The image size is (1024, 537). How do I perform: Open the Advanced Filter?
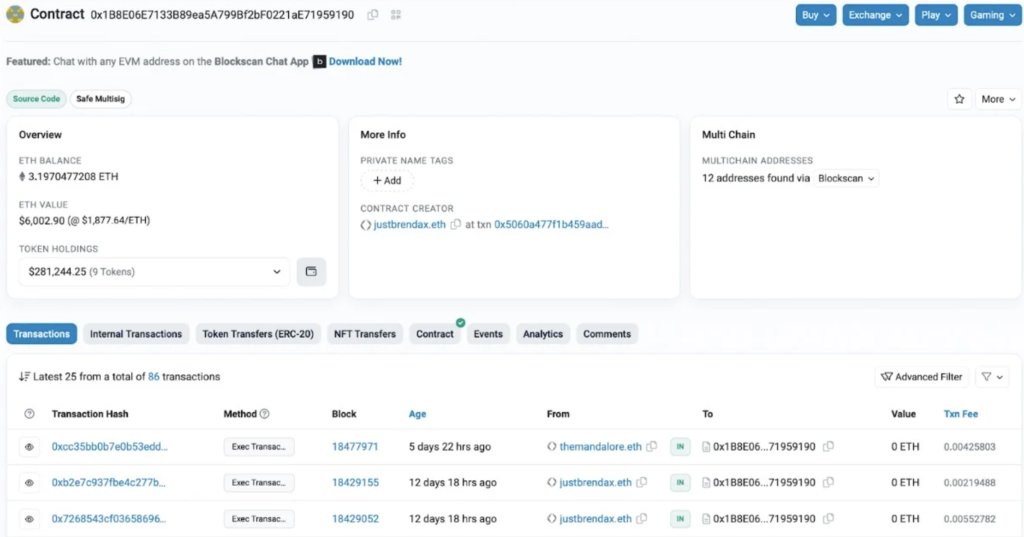pyautogui.click(x=921, y=377)
